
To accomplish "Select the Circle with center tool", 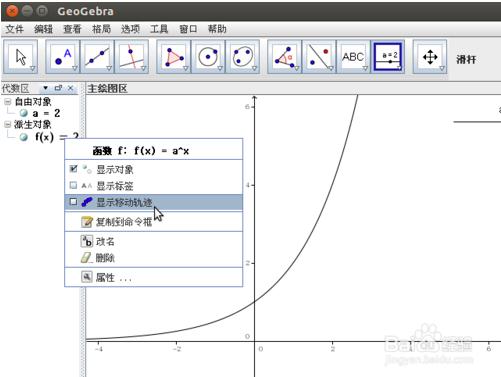I will [208, 57].
